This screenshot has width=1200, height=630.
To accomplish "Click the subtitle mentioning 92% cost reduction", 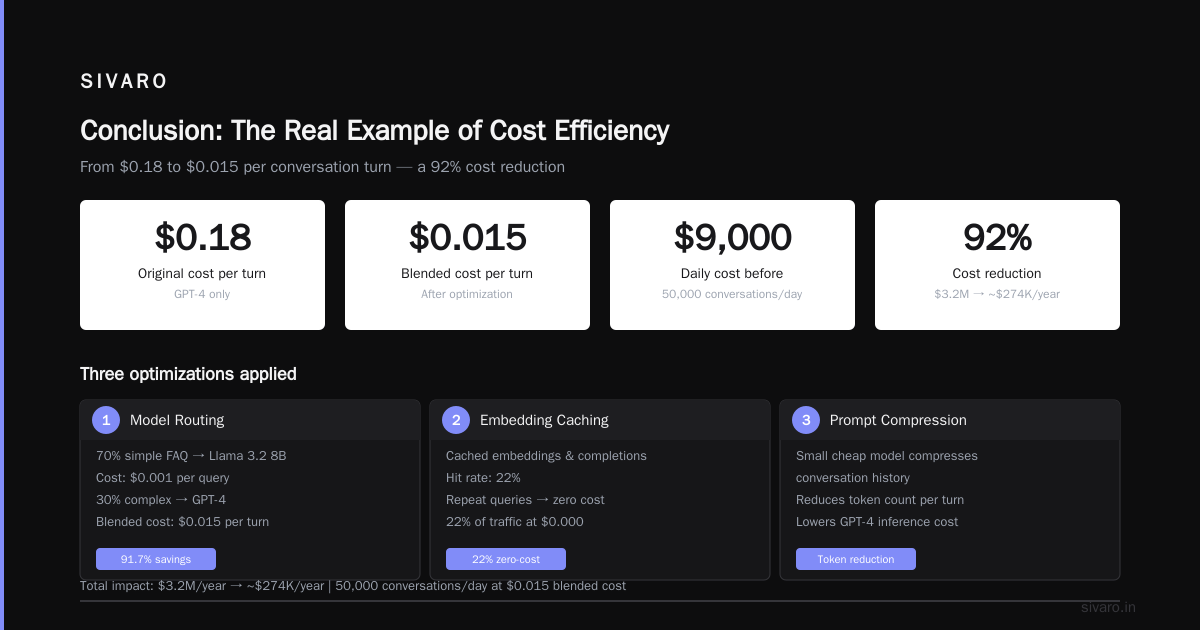I will 322,167.
